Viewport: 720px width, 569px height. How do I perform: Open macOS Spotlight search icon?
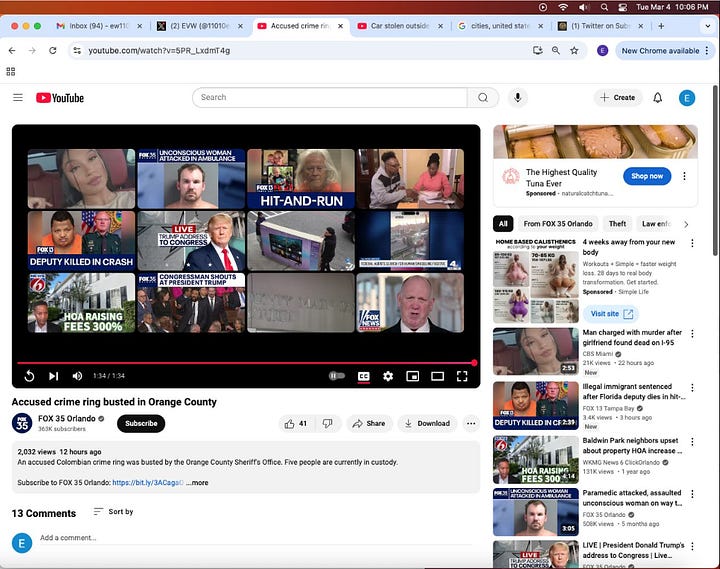pos(604,7)
